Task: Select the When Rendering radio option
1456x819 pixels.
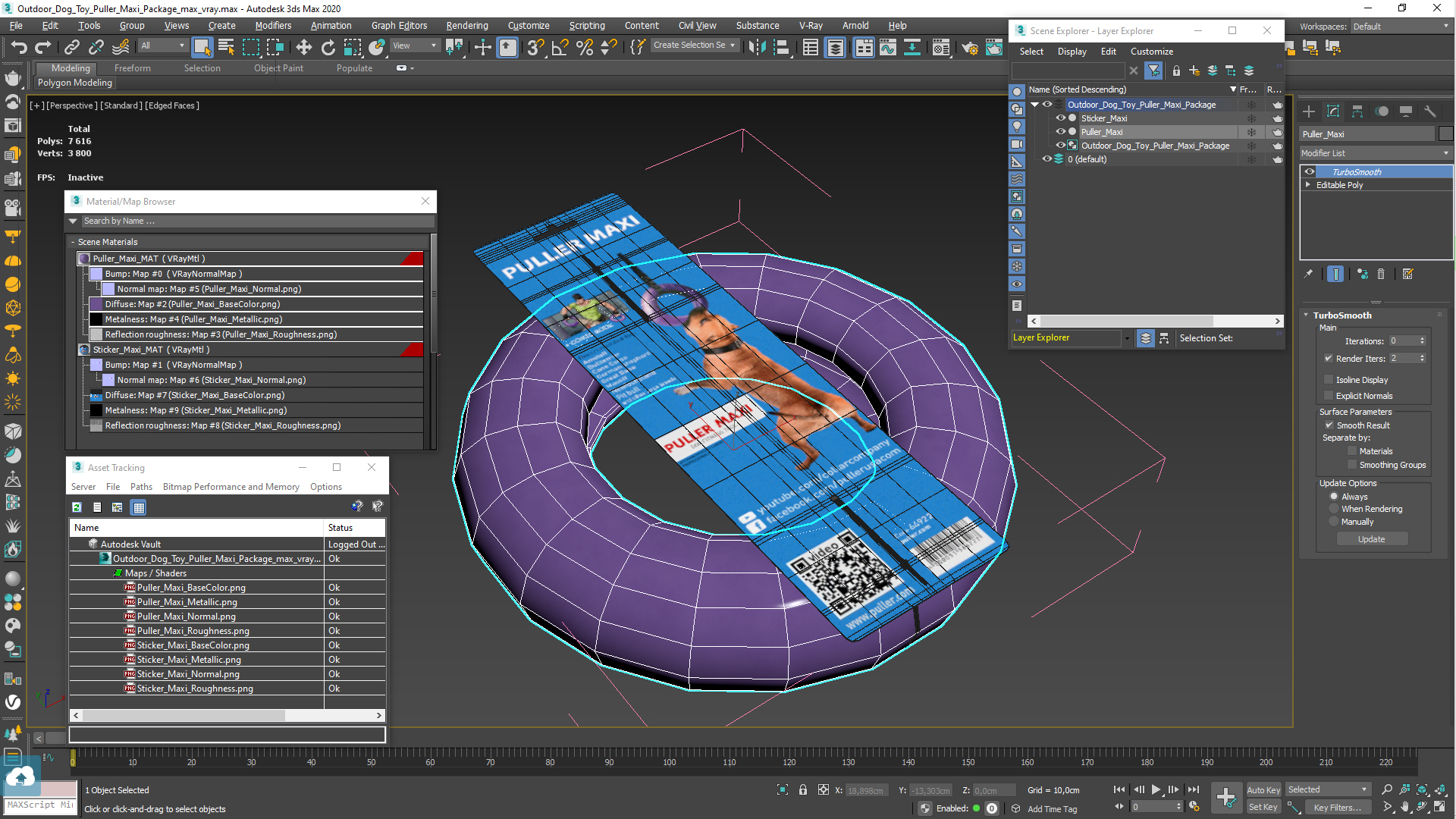Action: click(1334, 509)
